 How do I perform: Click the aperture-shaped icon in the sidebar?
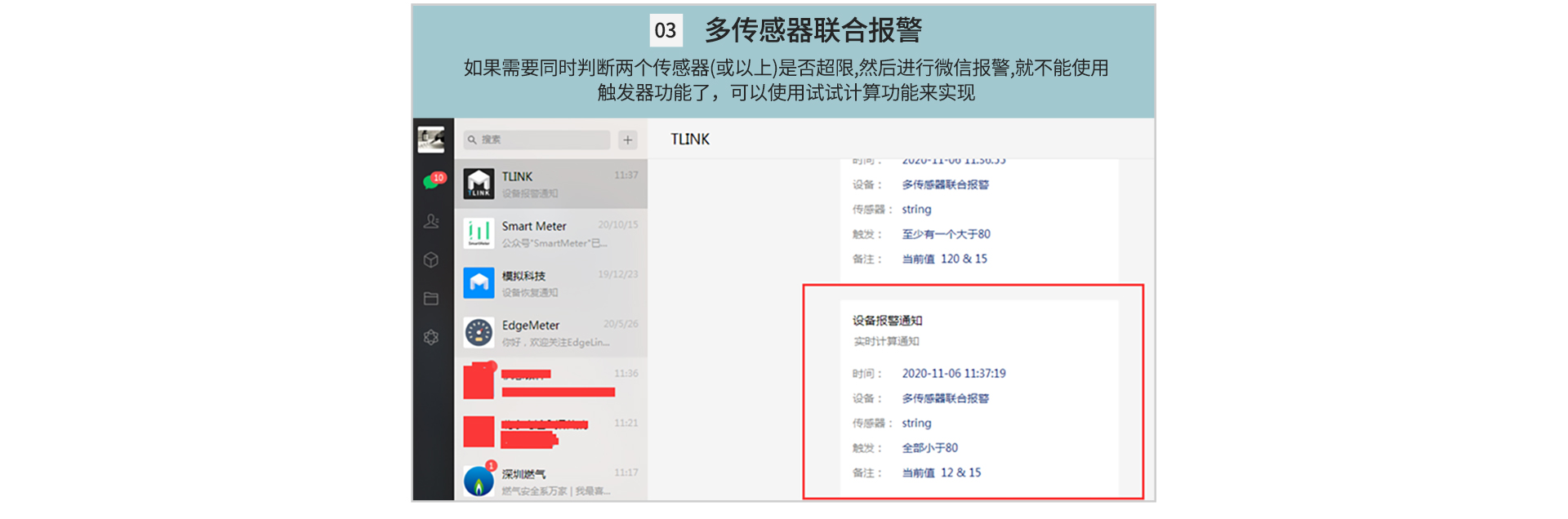coord(431,337)
